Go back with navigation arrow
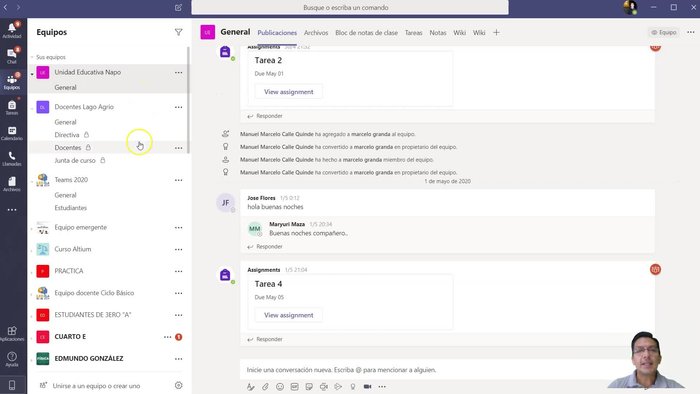This screenshot has width=700, height=394. (6, 8)
